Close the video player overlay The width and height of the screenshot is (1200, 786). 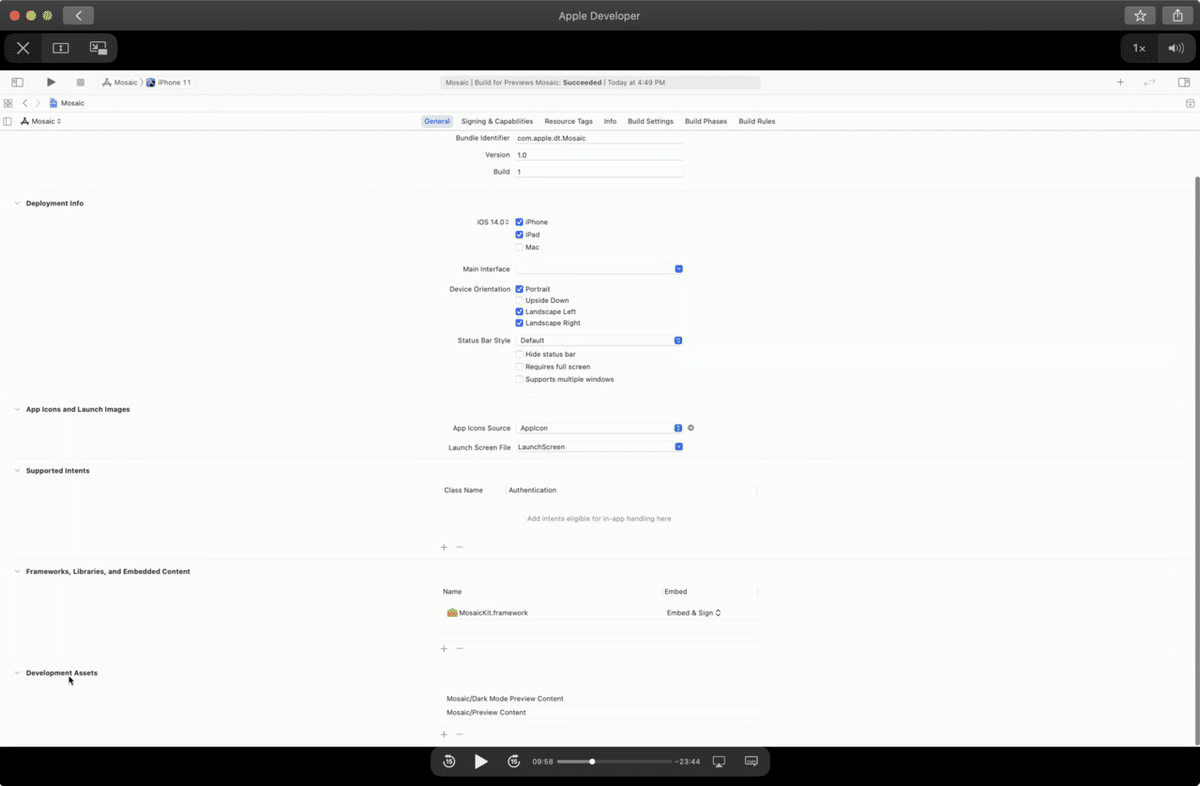[x=23, y=48]
